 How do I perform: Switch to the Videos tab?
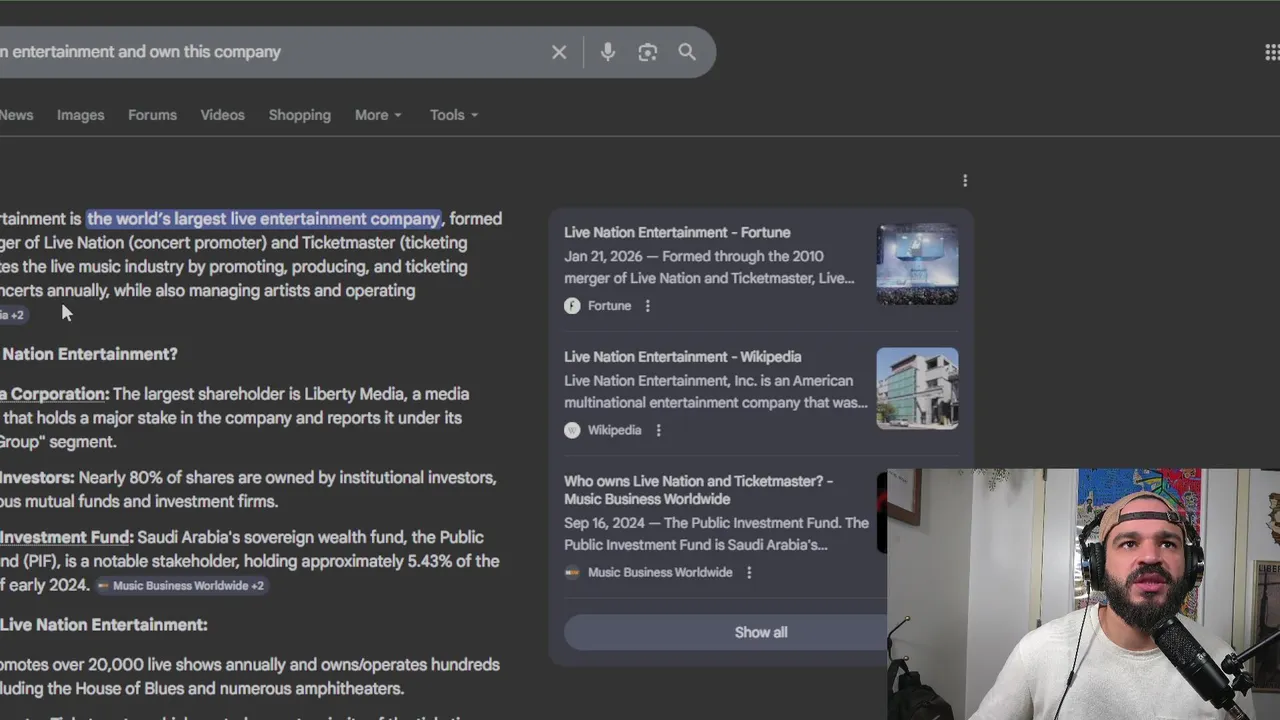[x=222, y=115]
